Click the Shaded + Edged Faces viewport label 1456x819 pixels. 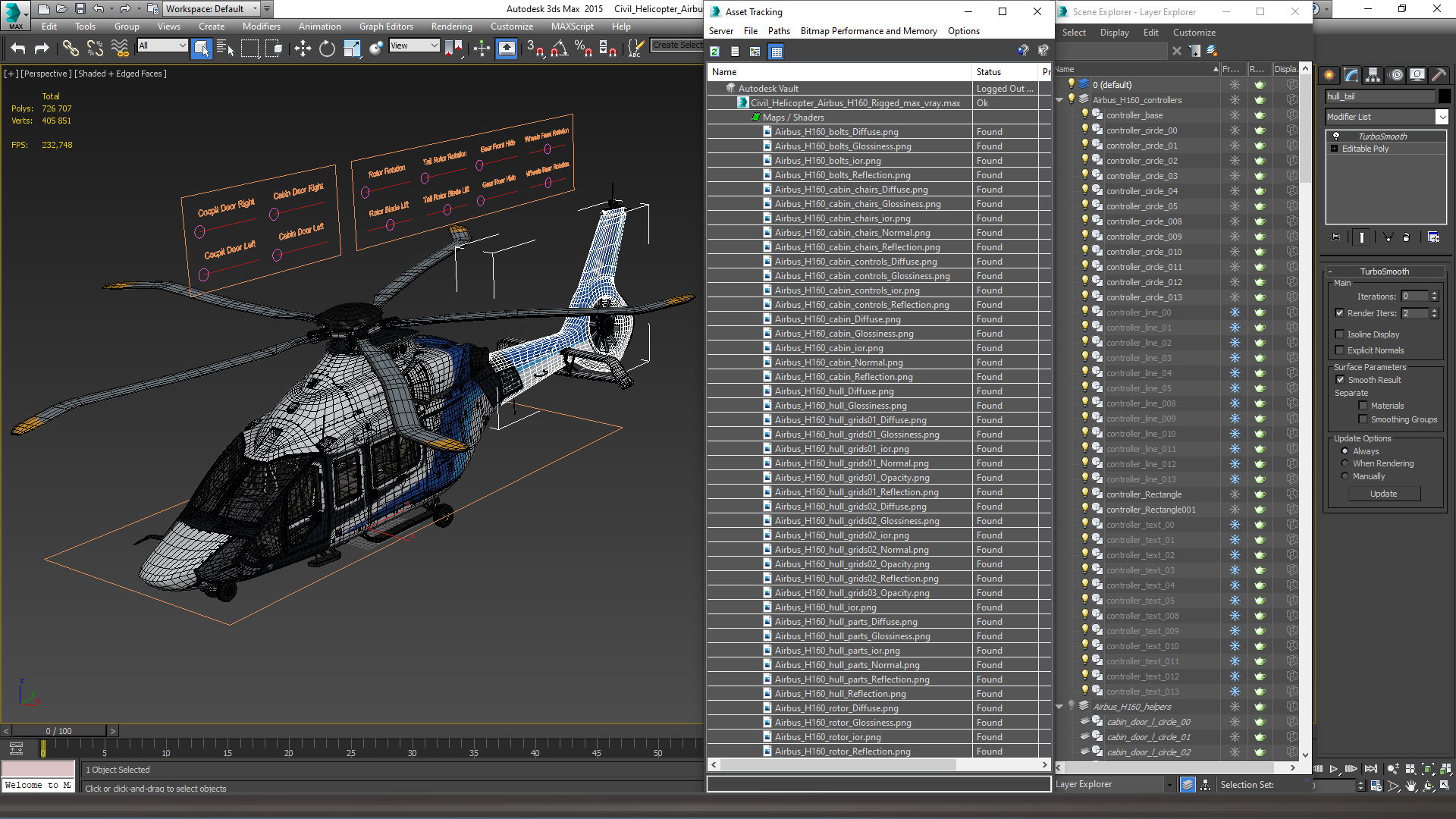(x=121, y=74)
